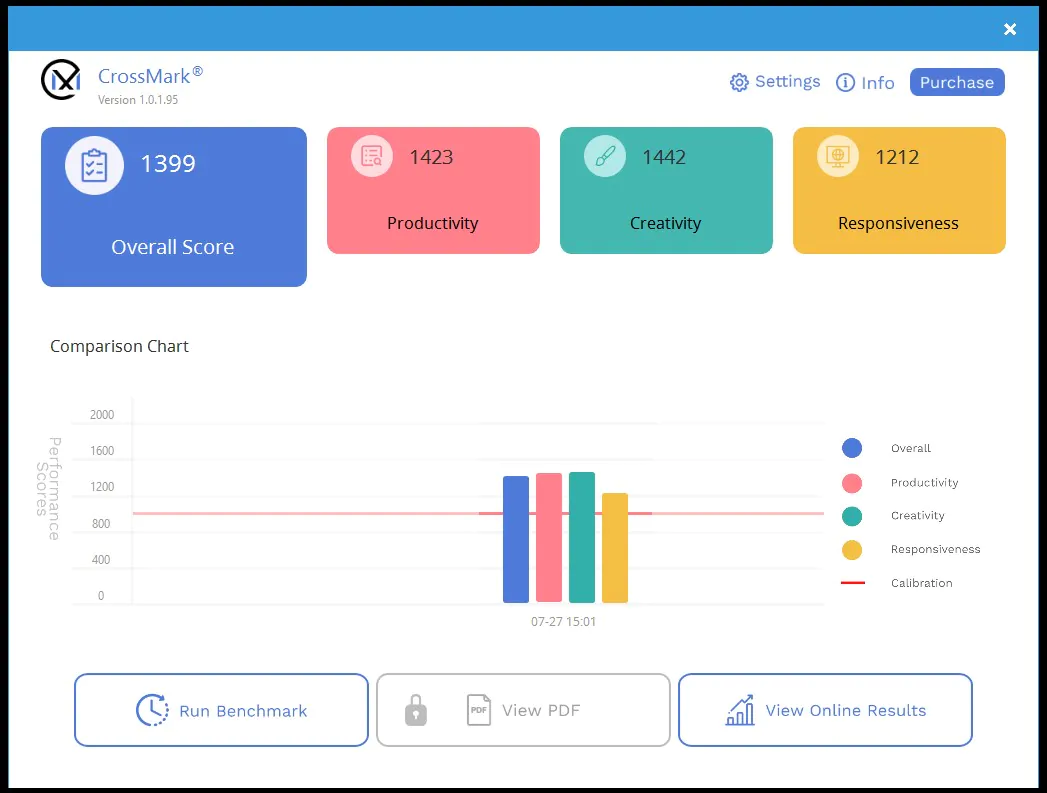Click the Productivity card label
The image size is (1047, 793).
point(433,223)
